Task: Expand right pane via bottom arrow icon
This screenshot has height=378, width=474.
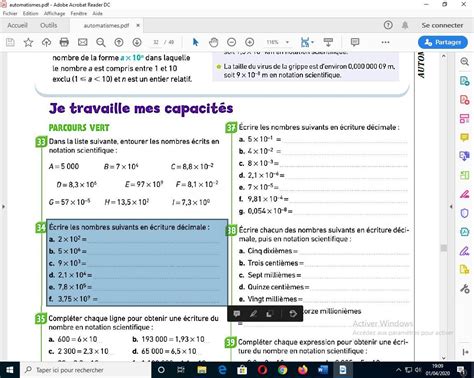Action: pos(465,352)
